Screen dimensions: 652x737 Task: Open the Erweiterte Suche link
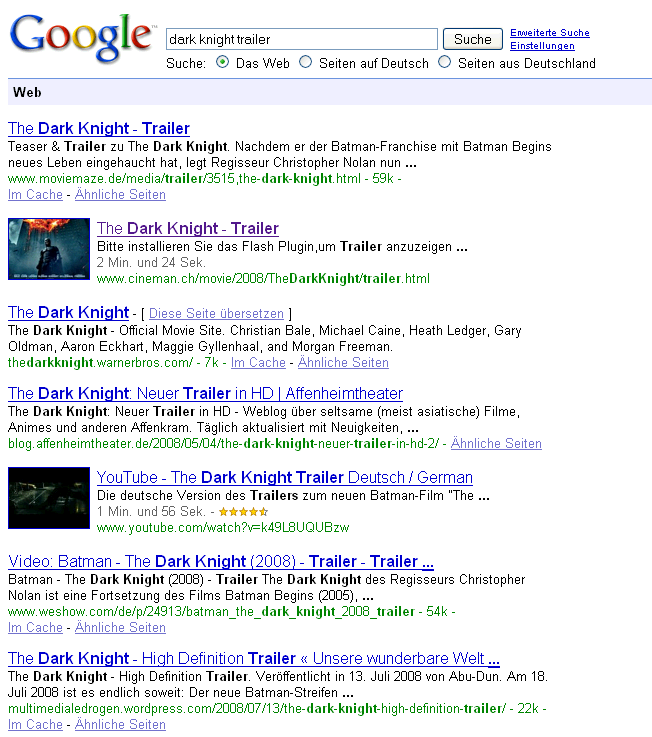(x=550, y=32)
